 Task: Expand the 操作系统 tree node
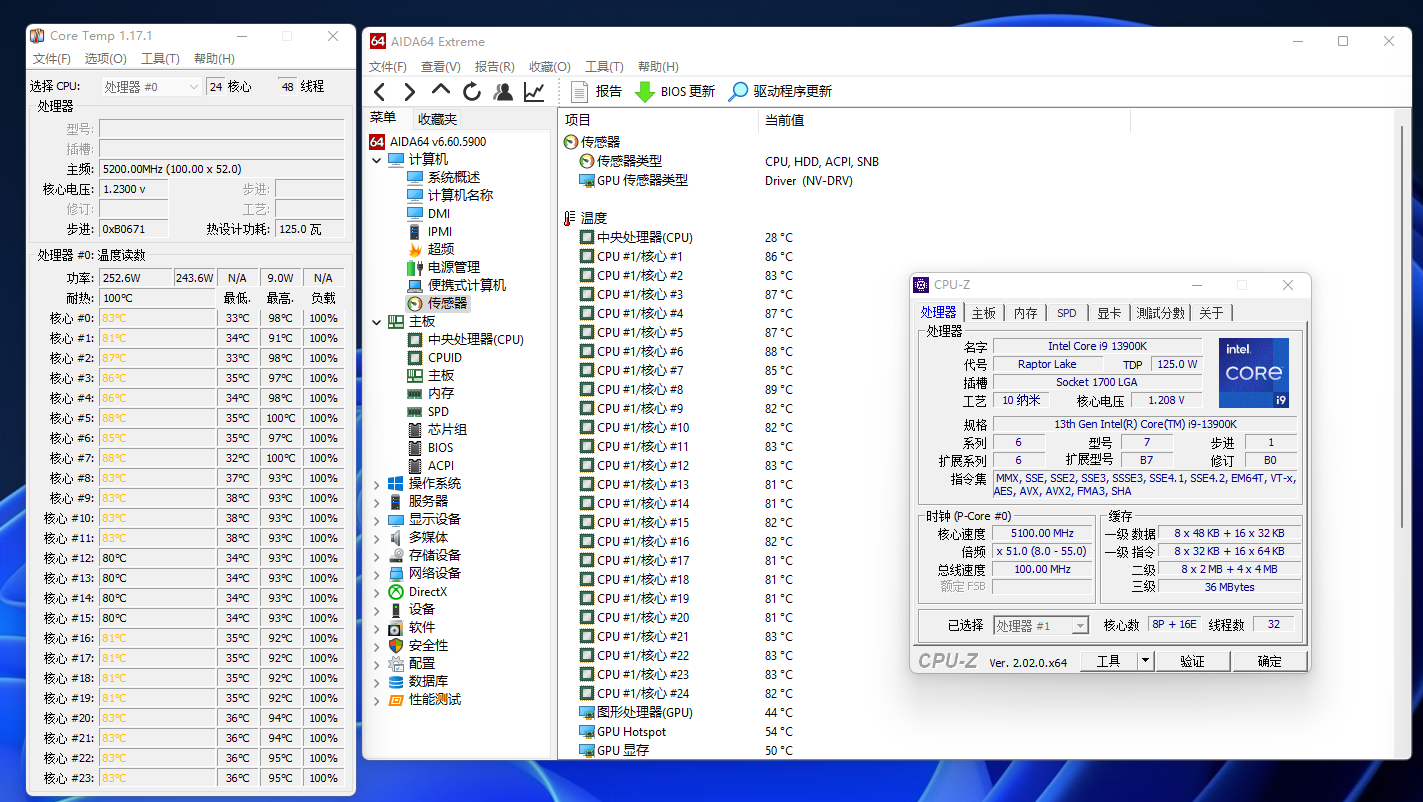point(377,484)
